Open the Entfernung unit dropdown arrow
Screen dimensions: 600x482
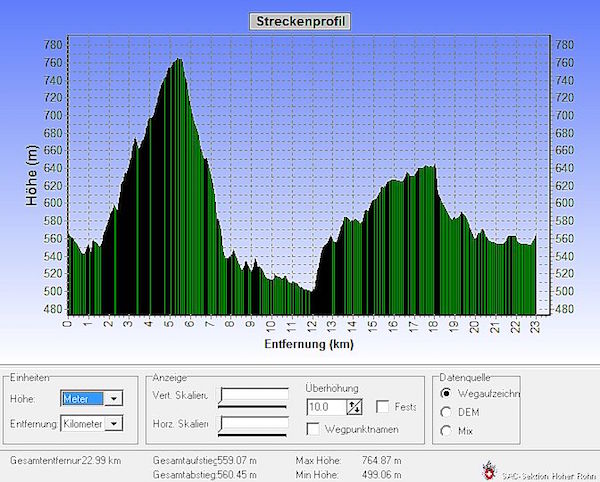coord(113,424)
